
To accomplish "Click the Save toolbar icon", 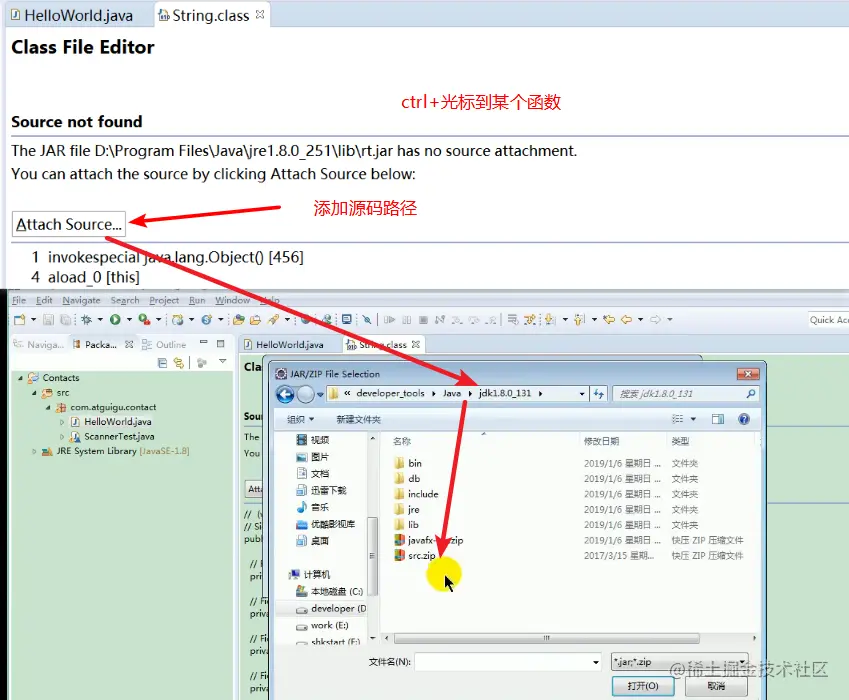I will tap(48, 319).
